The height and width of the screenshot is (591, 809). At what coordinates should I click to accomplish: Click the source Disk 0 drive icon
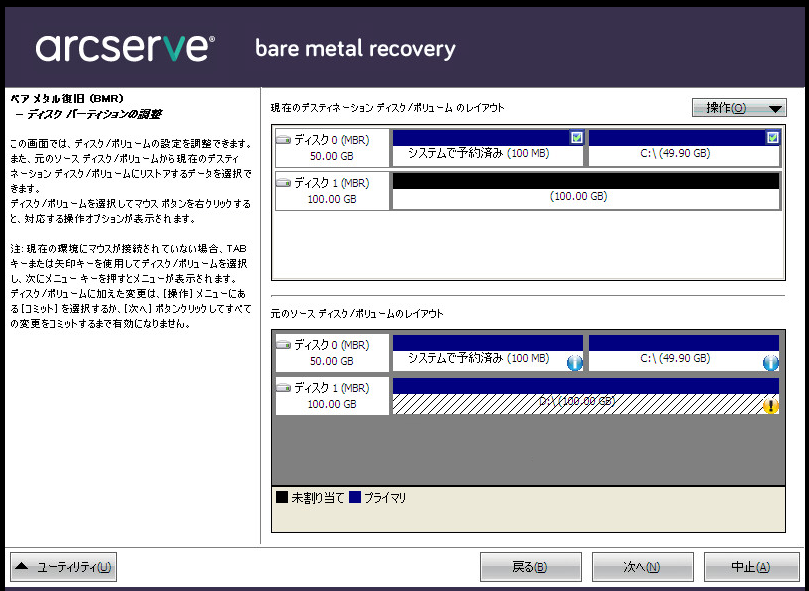[283, 345]
